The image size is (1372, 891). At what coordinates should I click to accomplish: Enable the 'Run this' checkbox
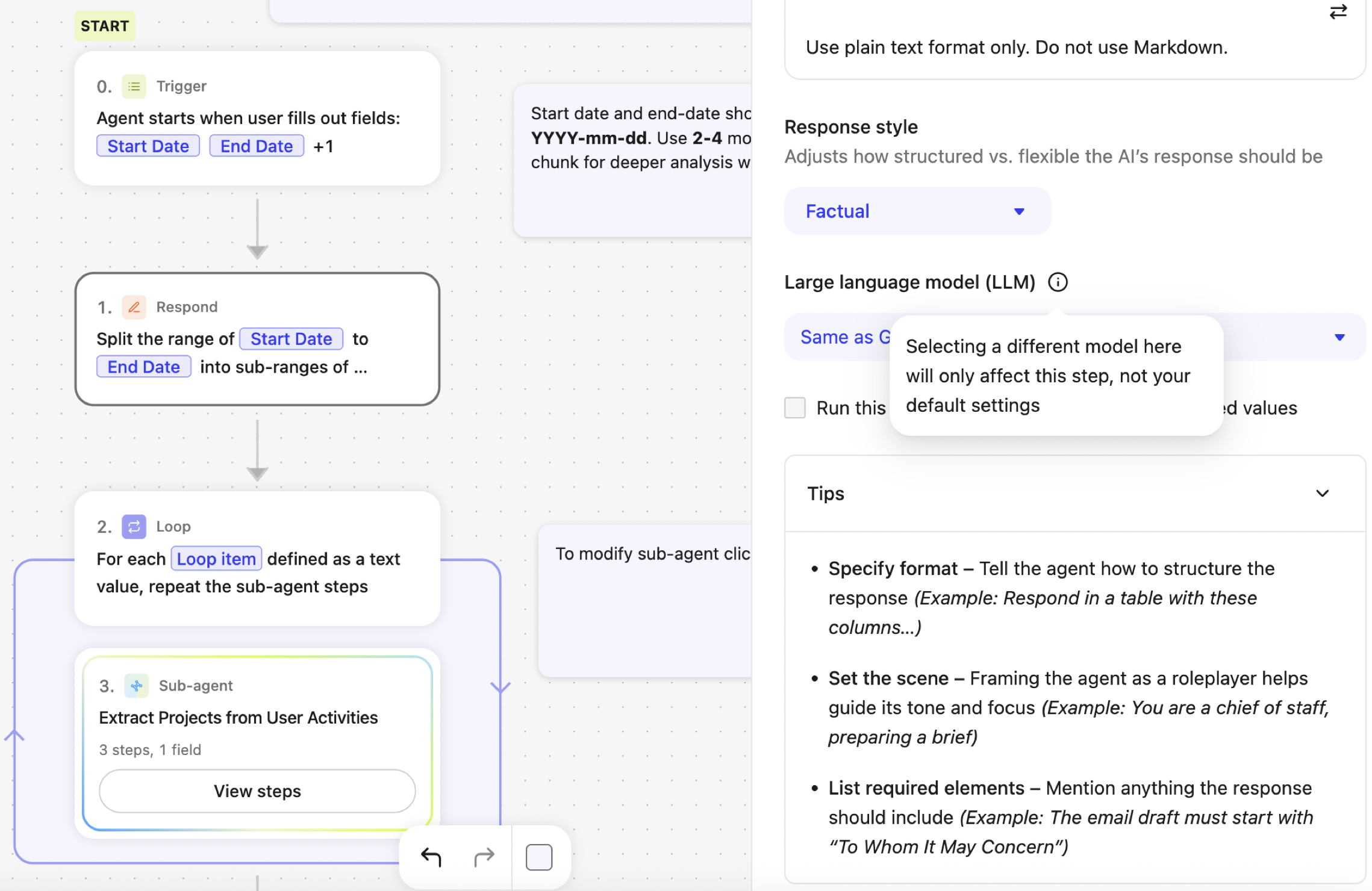click(795, 408)
